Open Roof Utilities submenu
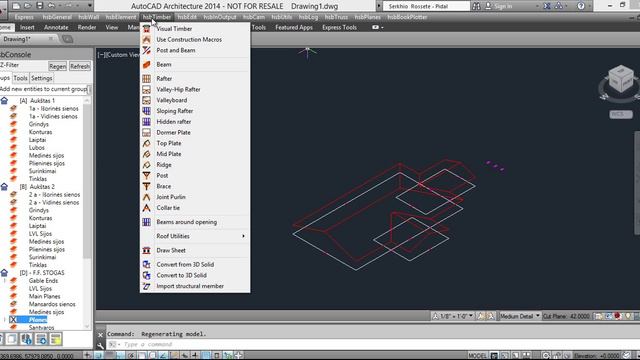Screen dimensions: 640x360 (x=195, y=236)
